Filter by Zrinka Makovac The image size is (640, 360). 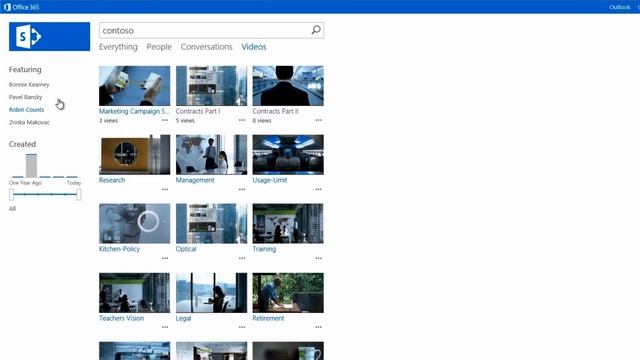click(x=29, y=122)
